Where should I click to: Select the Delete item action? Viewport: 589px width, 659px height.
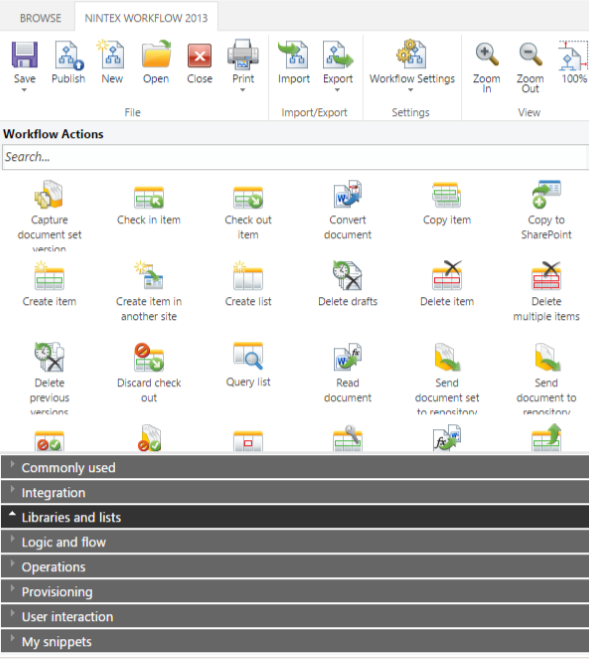(x=447, y=284)
